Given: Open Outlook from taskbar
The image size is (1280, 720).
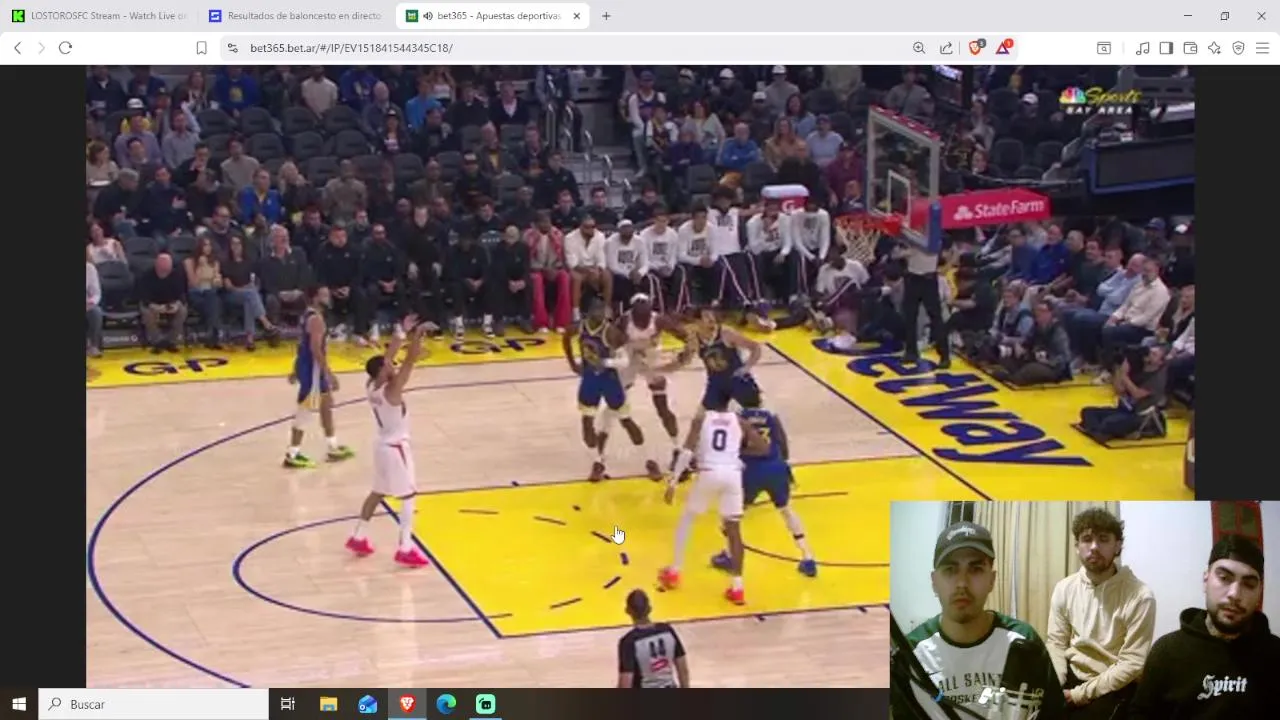Looking at the screenshot, I should (x=368, y=704).
